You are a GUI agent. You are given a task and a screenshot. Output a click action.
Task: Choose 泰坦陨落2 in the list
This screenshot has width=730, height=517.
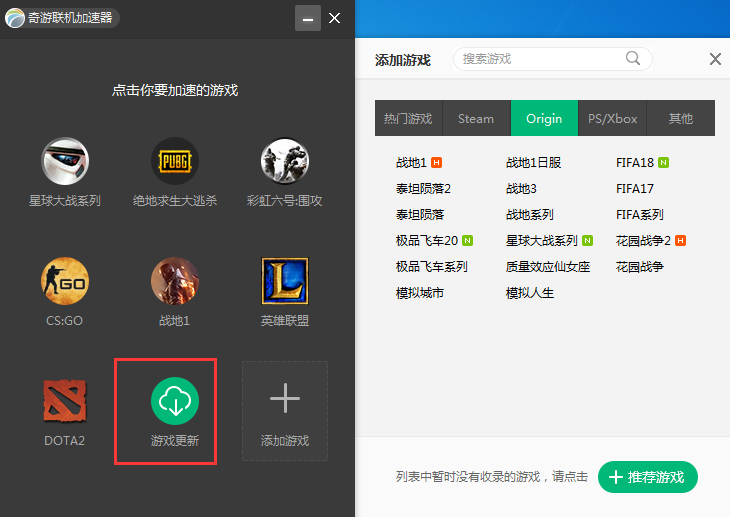423,189
